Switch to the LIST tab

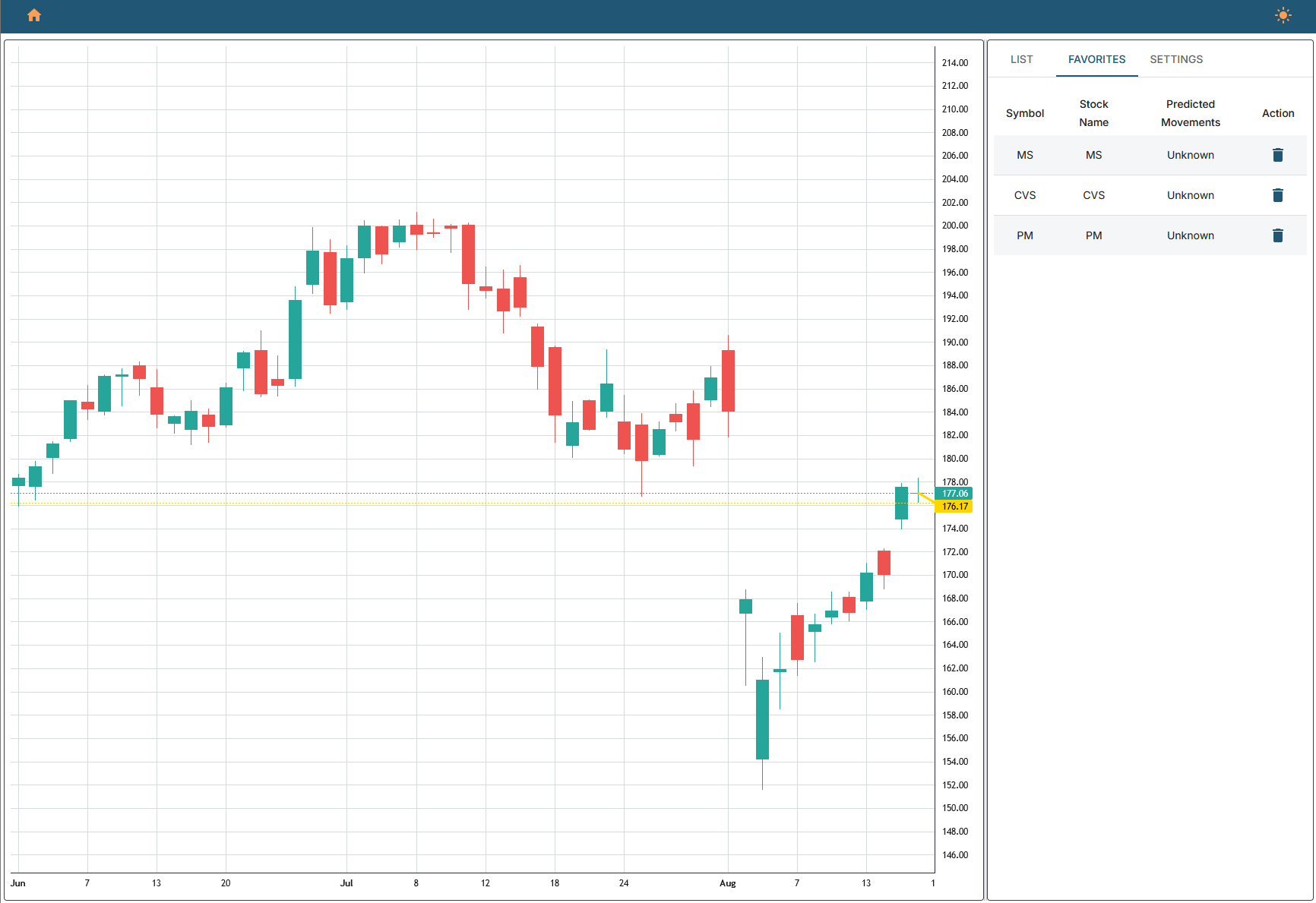[1021, 59]
